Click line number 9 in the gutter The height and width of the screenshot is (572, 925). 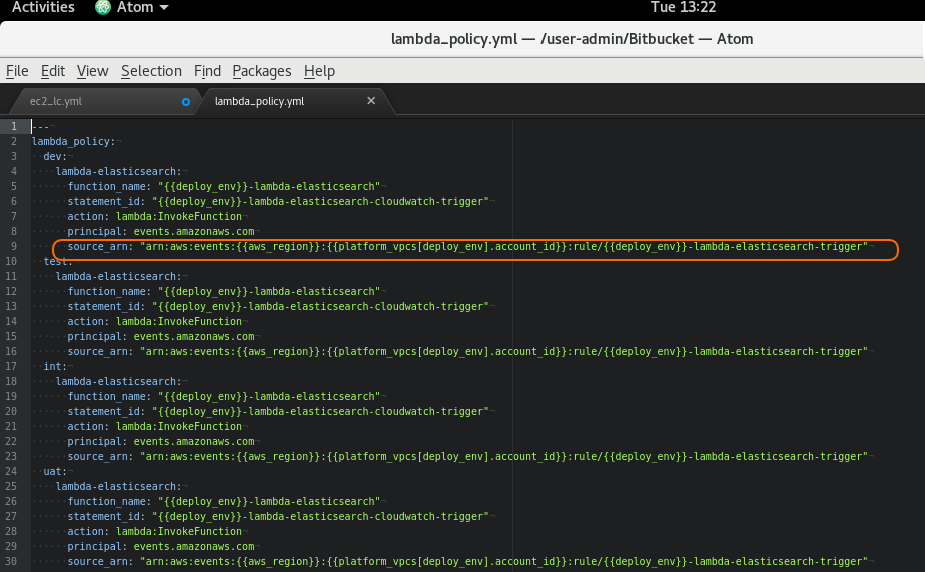coord(14,246)
